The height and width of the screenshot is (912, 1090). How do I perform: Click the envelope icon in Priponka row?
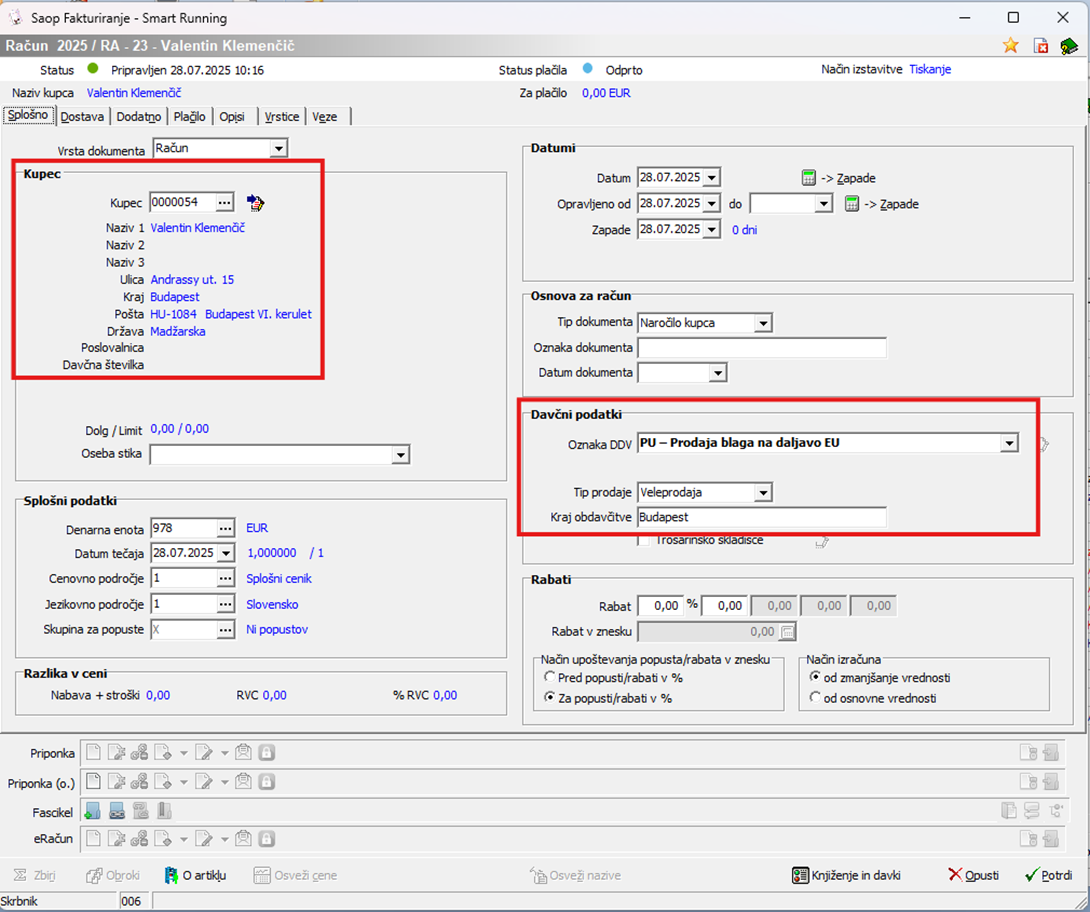[x=243, y=753]
